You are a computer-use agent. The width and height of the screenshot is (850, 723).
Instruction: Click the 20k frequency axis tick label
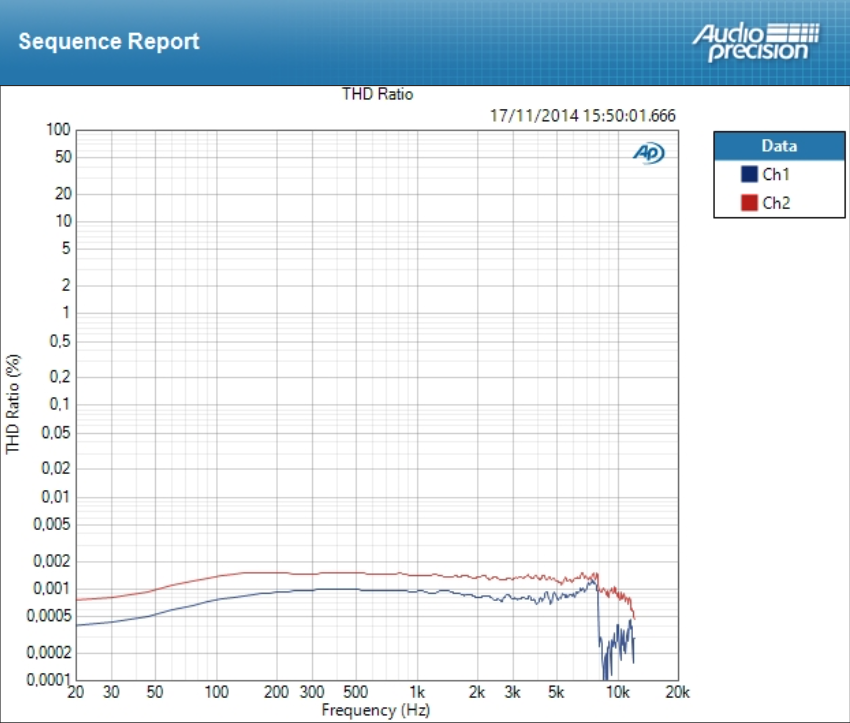(678, 692)
